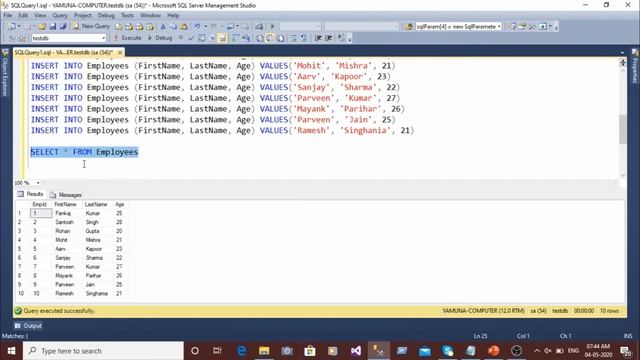The height and width of the screenshot is (360, 640).
Task: Toggle Include Client Statistics
Action: click(246, 38)
